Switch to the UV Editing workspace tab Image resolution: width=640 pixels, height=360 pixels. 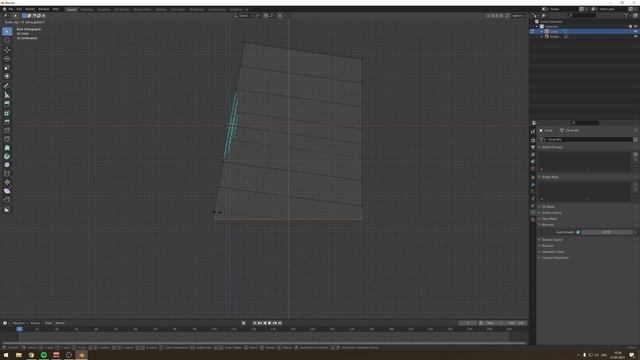click(x=121, y=9)
